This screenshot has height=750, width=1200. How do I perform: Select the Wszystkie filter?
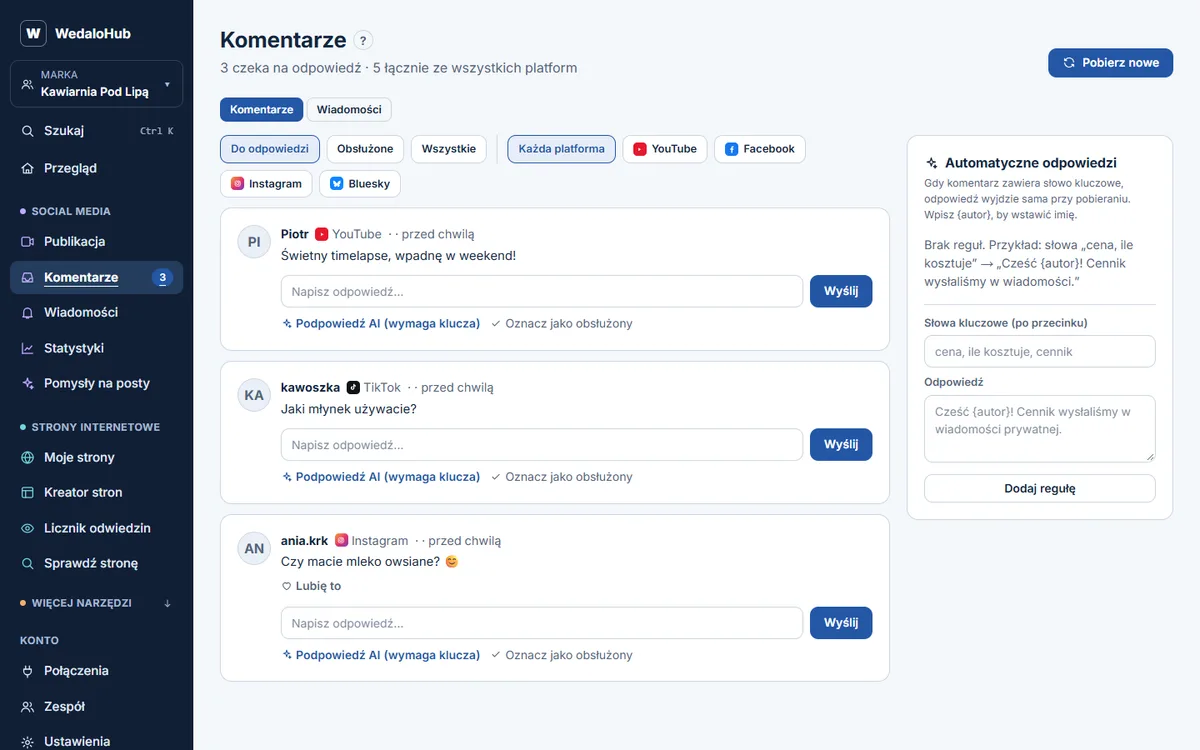coord(449,149)
